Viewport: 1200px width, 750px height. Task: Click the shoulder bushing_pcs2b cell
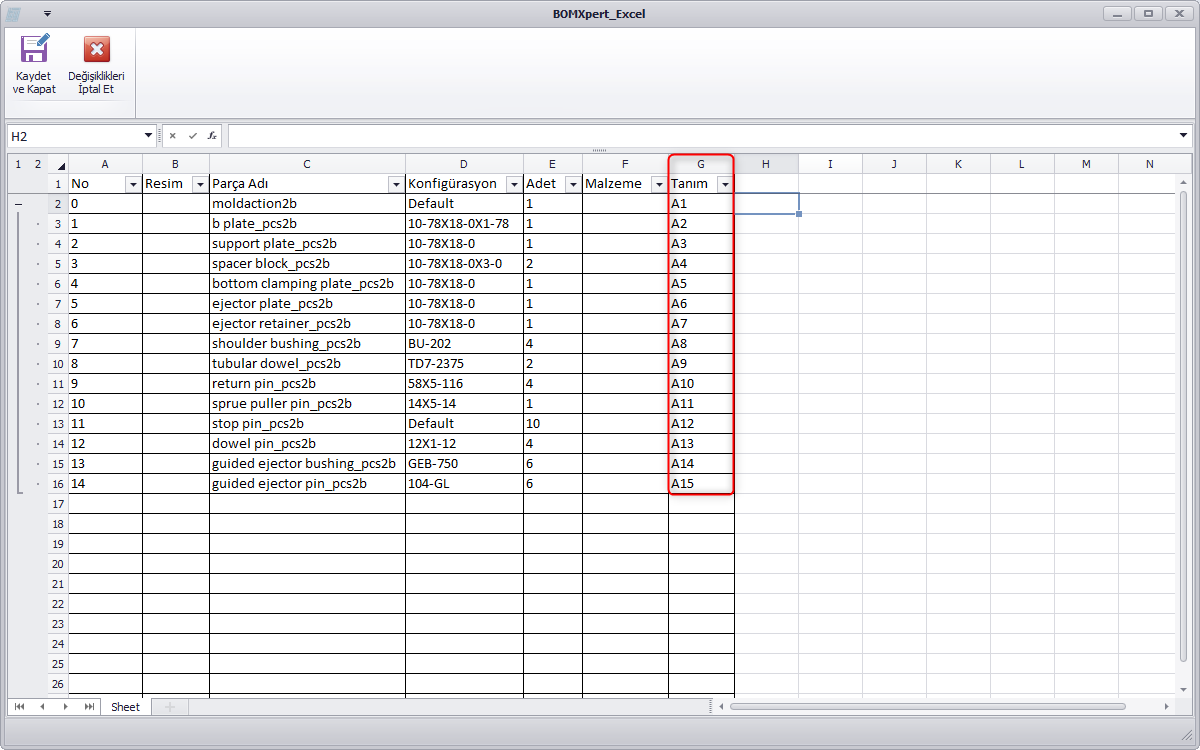coord(308,344)
